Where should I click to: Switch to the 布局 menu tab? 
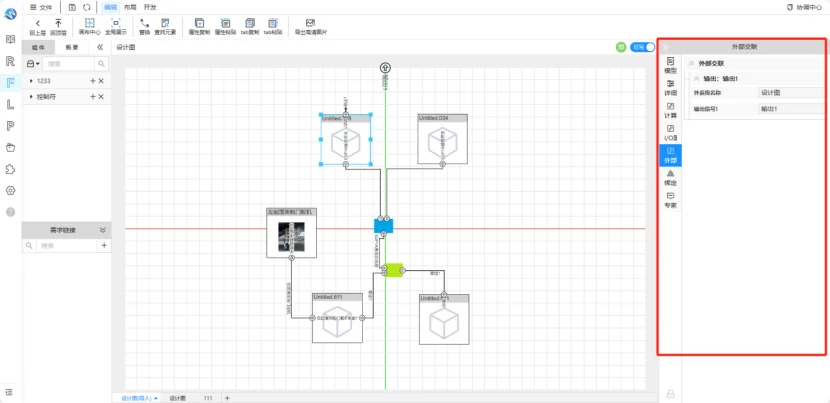coord(129,7)
